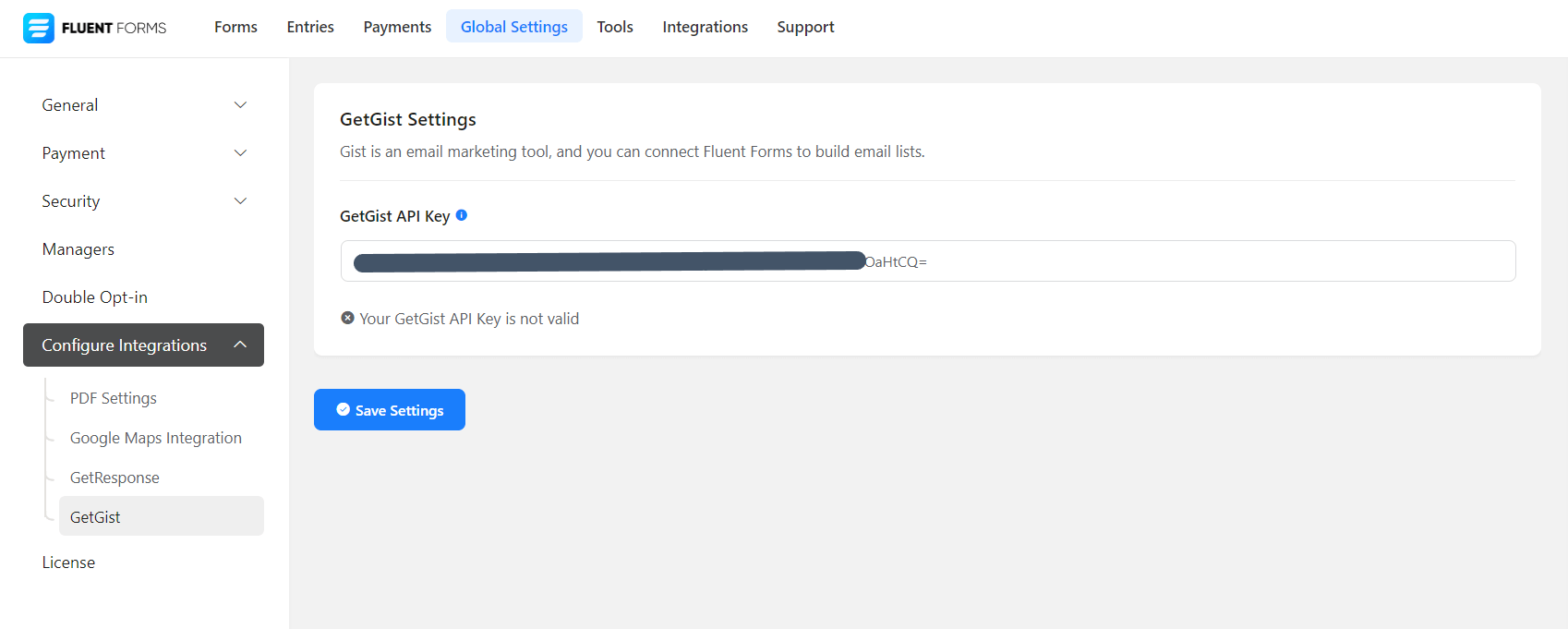Viewport: 1568px width, 629px height.
Task: Click the GetGist API Key info icon
Action: click(x=462, y=215)
